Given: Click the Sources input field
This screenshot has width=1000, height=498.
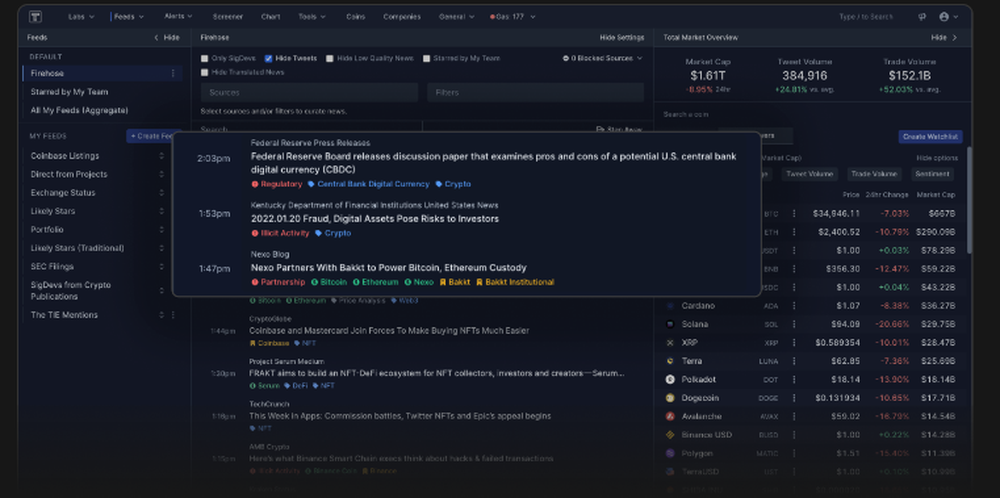Looking at the screenshot, I should [x=309, y=92].
